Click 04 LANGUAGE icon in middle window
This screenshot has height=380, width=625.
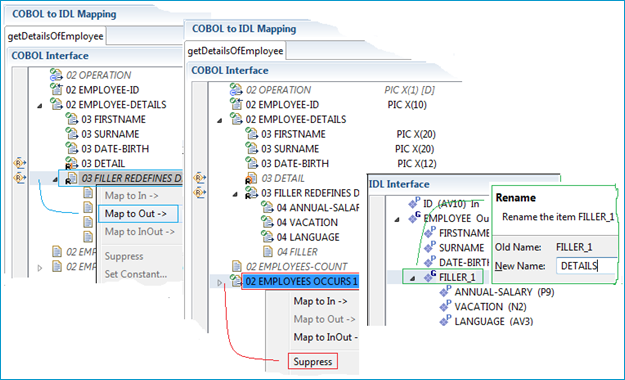(x=267, y=237)
